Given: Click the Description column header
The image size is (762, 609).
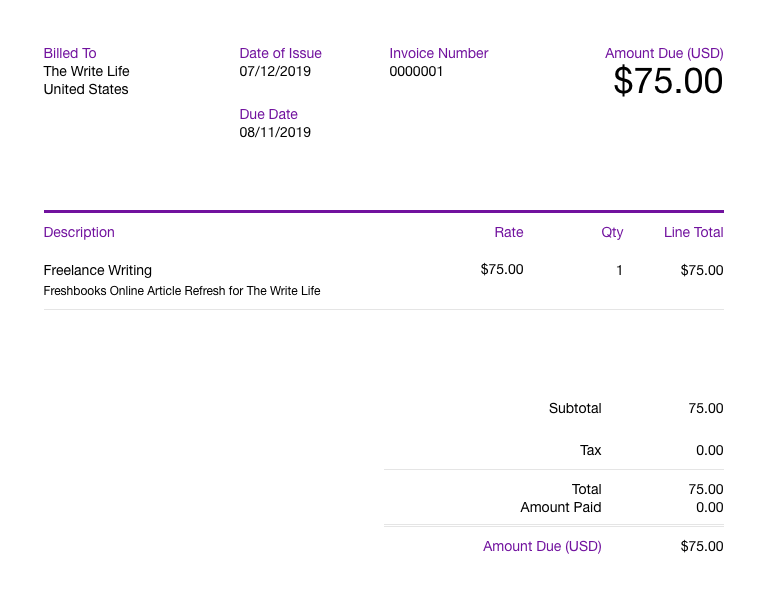Looking at the screenshot, I should click(x=79, y=232).
